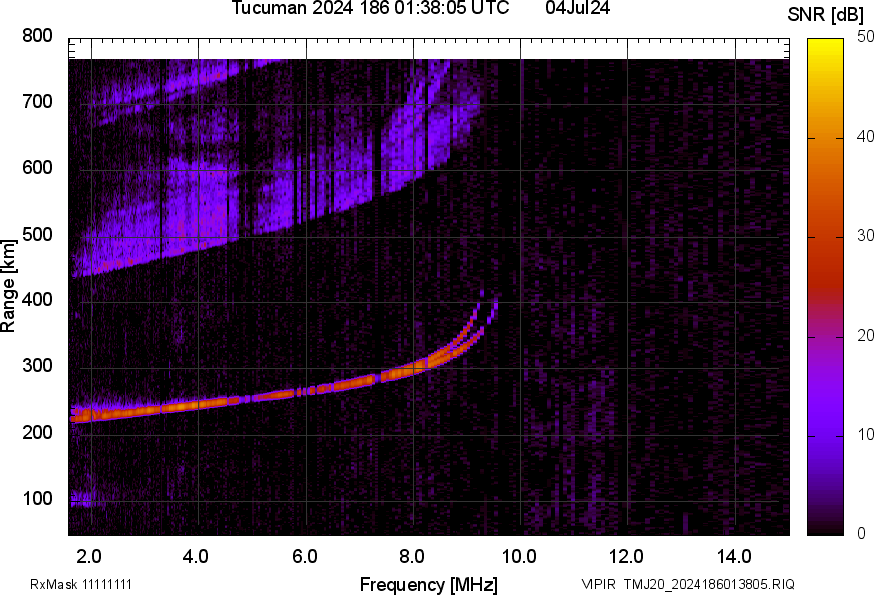
Task: Click the '600' range tick label
Action: [x=37, y=167]
